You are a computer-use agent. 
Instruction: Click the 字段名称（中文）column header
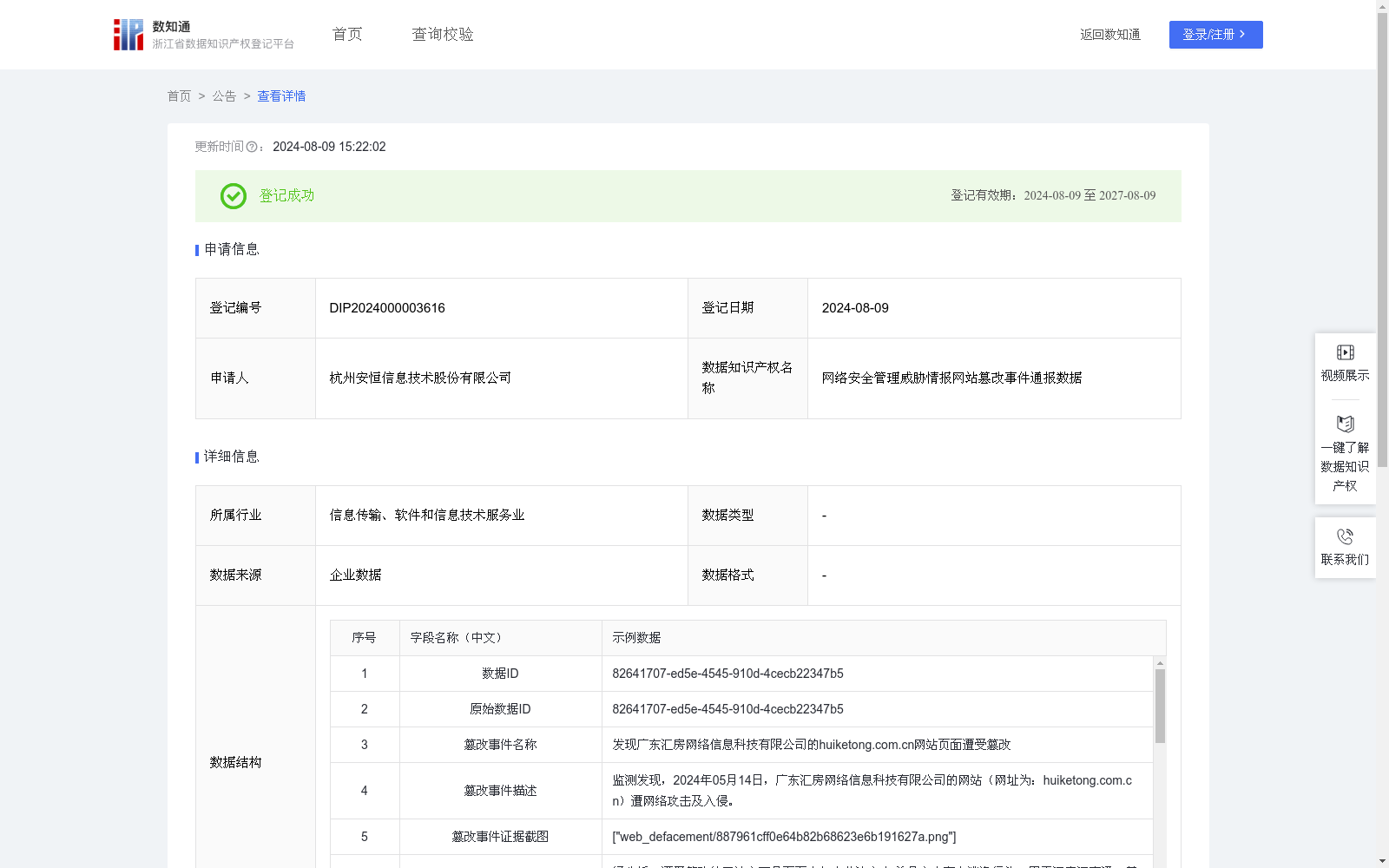(x=501, y=638)
